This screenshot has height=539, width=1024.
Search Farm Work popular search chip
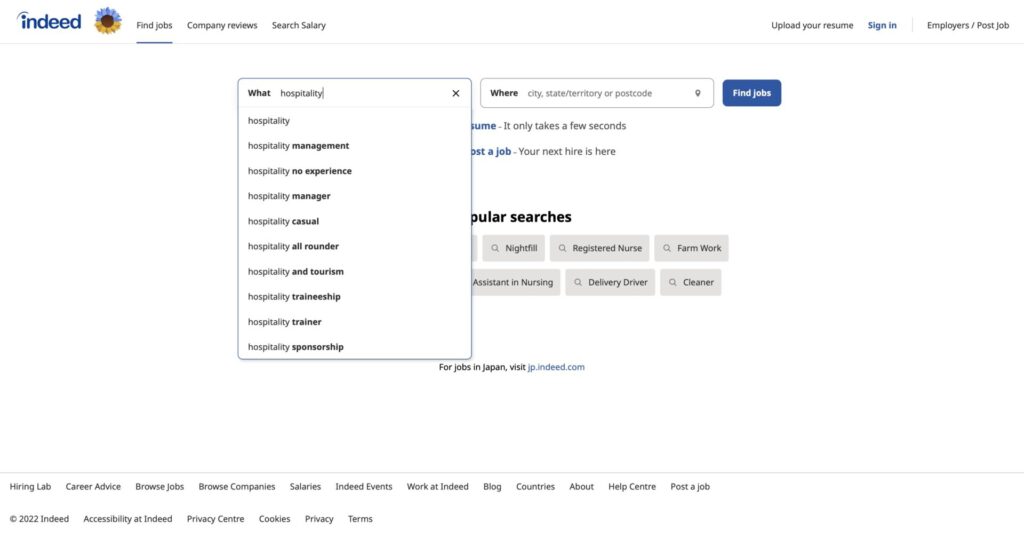692,248
